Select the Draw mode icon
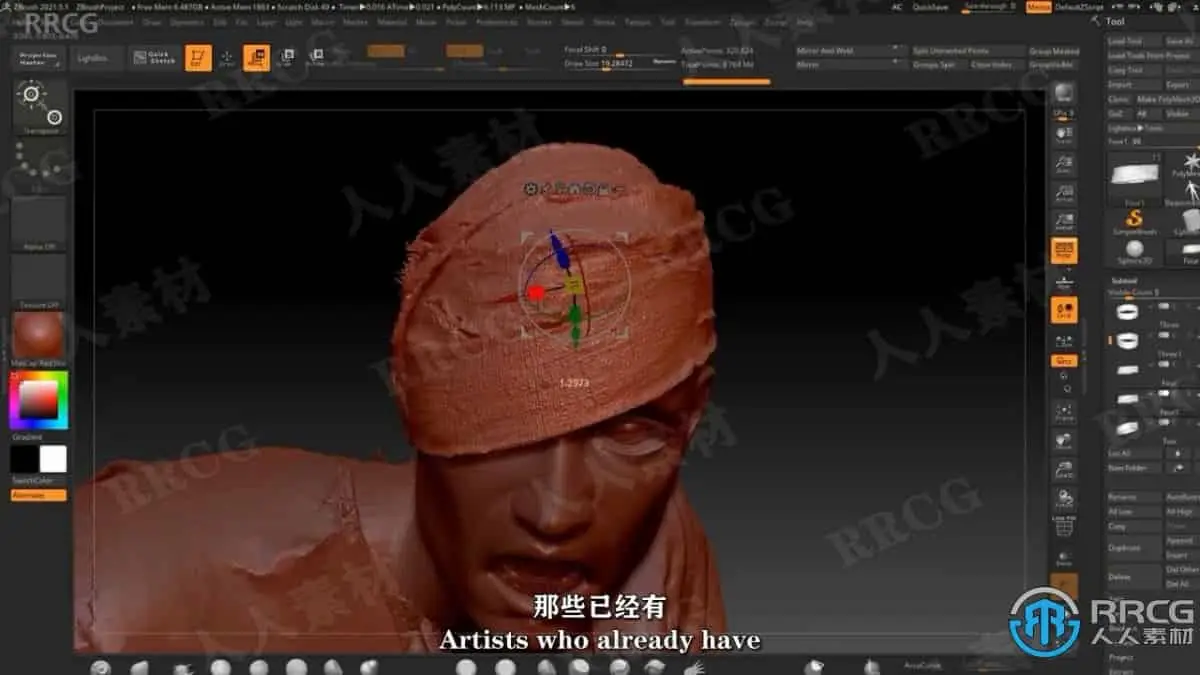 tap(227, 58)
